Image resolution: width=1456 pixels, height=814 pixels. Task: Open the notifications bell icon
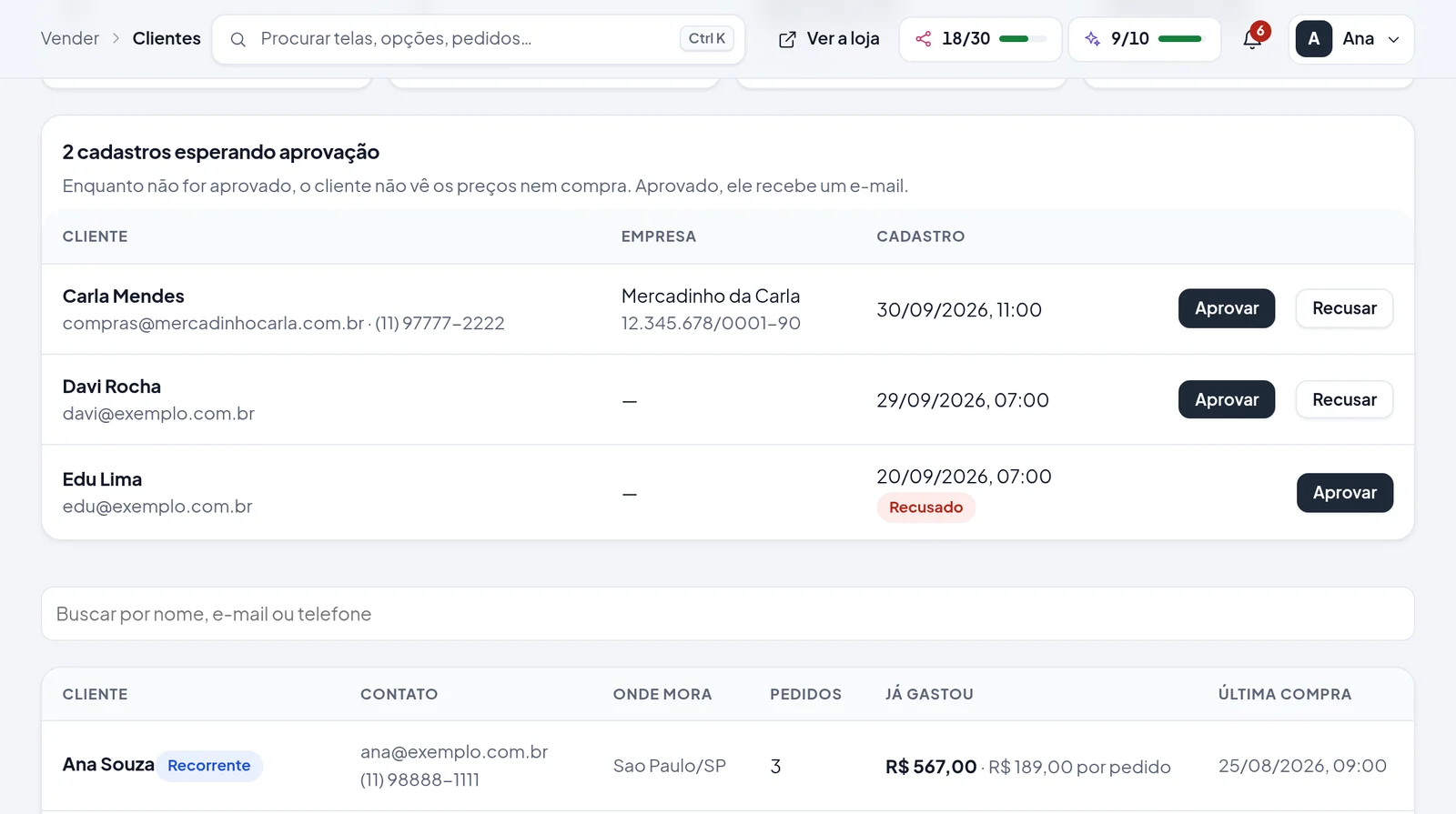click(x=1252, y=39)
